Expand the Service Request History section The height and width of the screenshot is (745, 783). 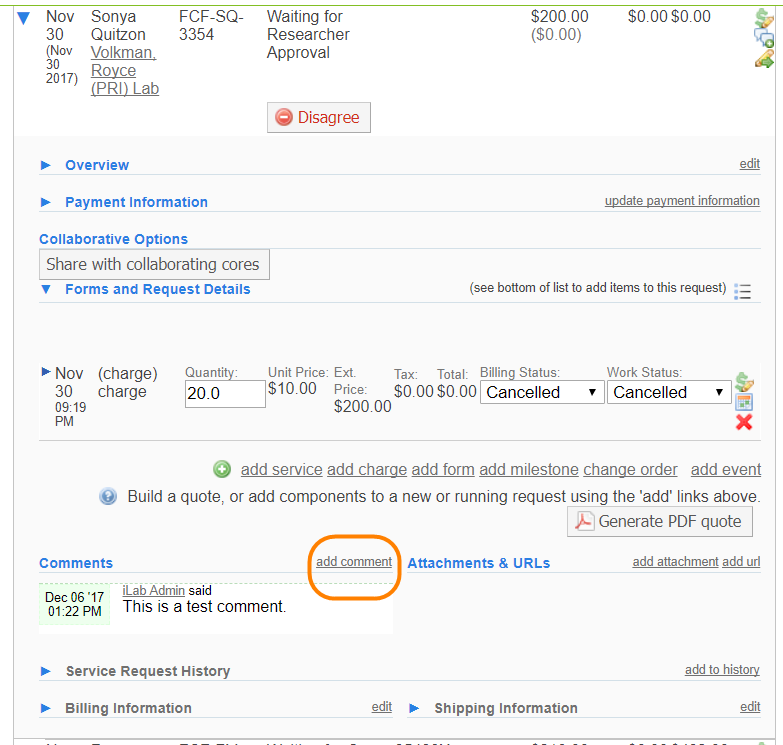point(46,671)
